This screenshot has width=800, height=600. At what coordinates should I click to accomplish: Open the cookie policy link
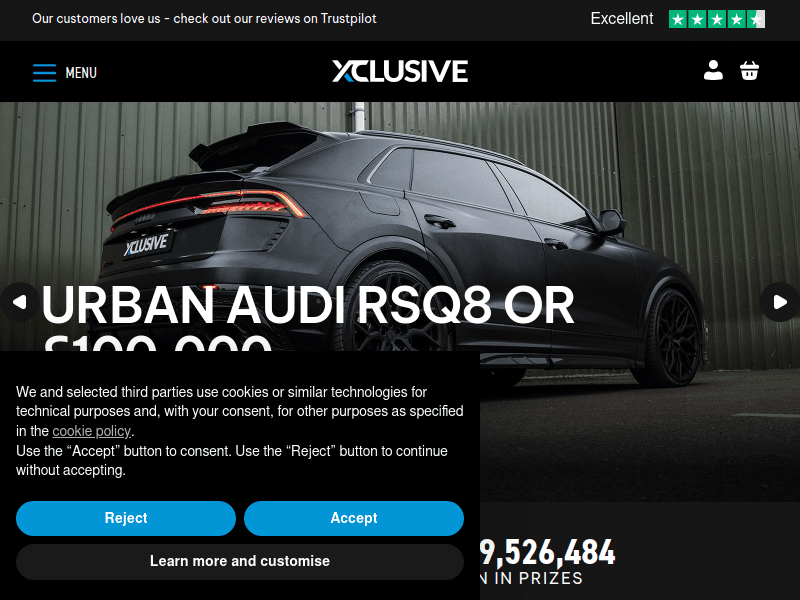92,431
